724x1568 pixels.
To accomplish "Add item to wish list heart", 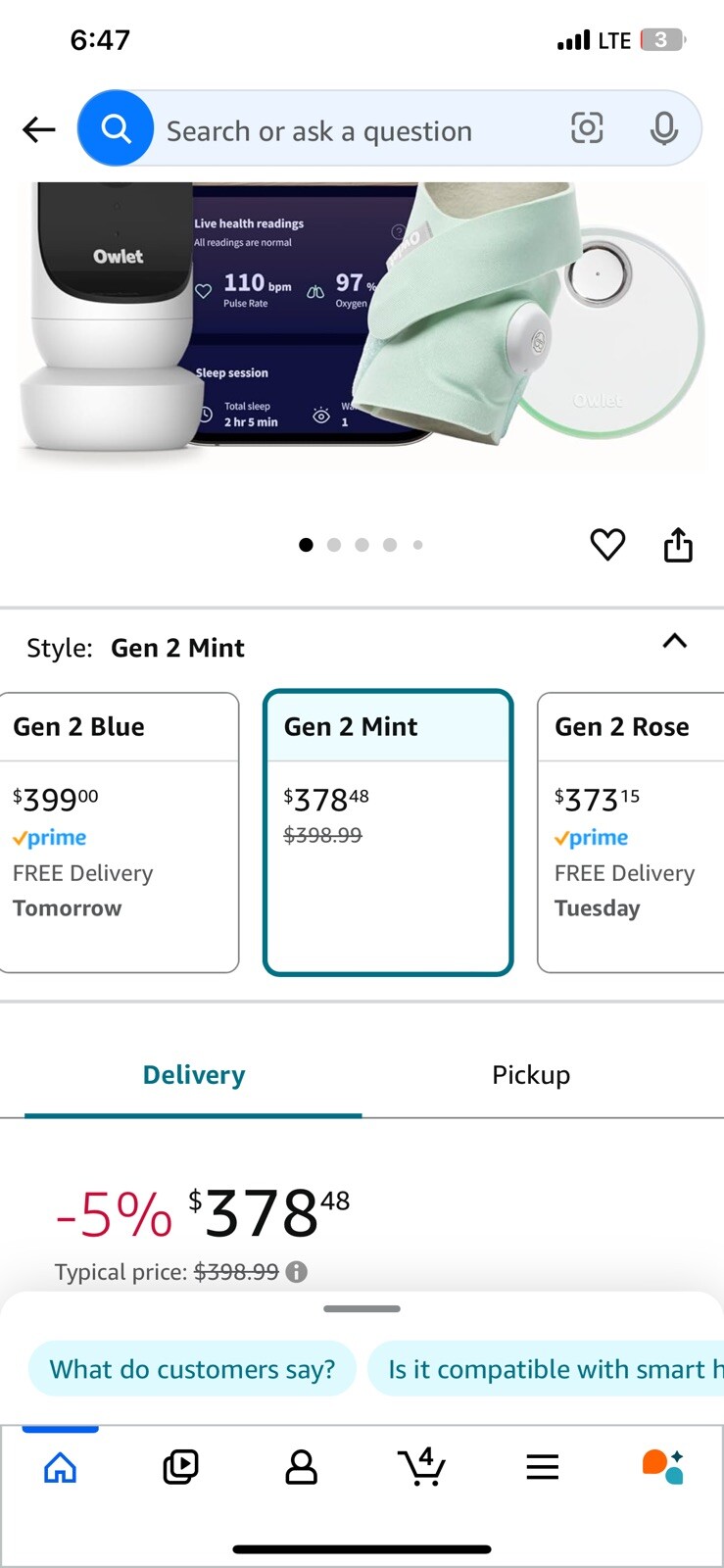I will [x=607, y=545].
